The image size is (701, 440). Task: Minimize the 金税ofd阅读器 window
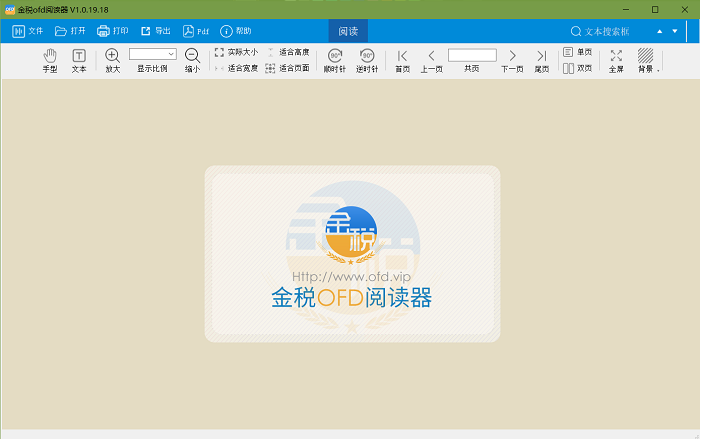pyautogui.click(x=626, y=9)
